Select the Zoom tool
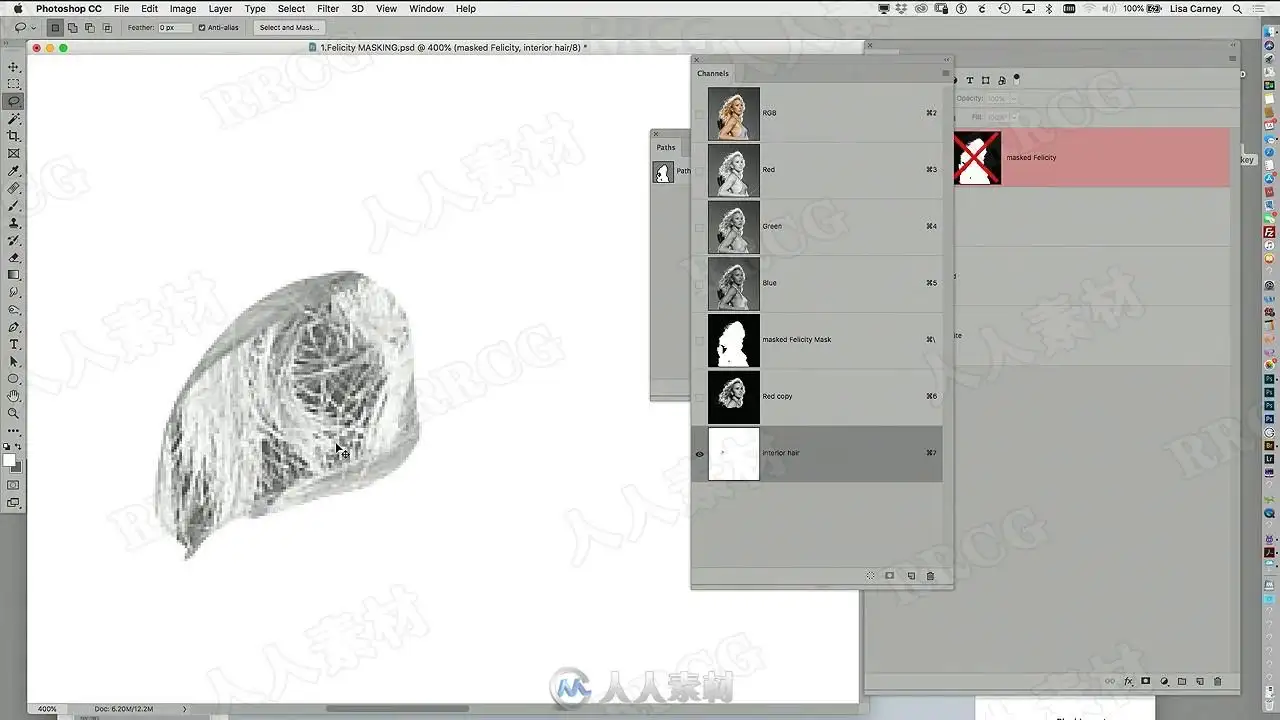The width and height of the screenshot is (1280, 720). pos(14,413)
